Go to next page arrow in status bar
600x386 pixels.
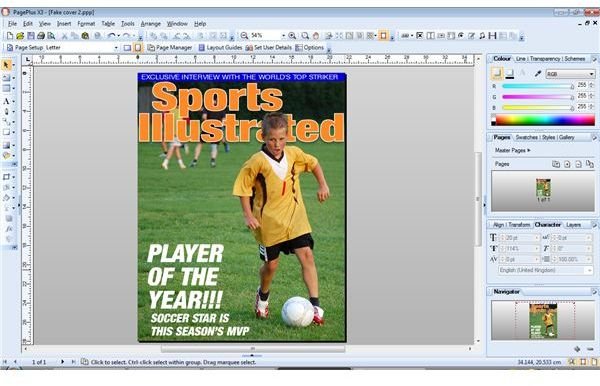(62, 362)
